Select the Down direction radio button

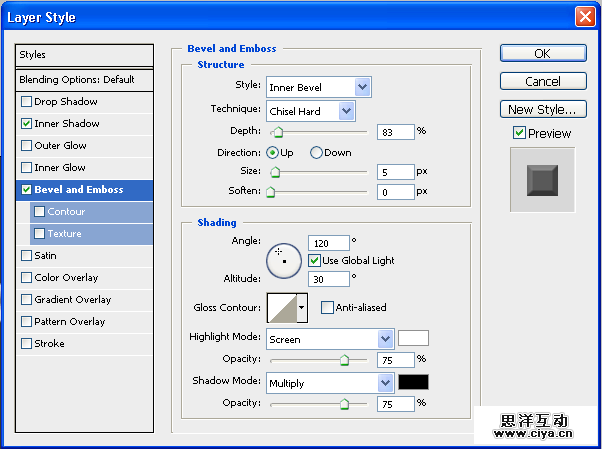316,153
